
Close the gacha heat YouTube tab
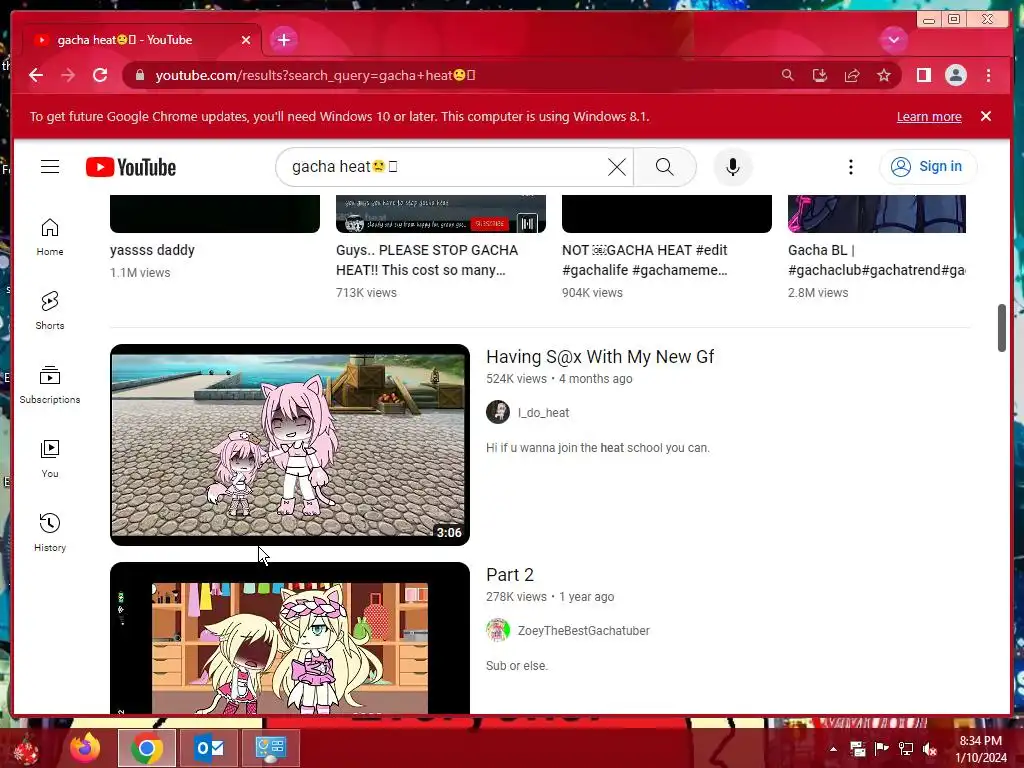click(246, 40)
